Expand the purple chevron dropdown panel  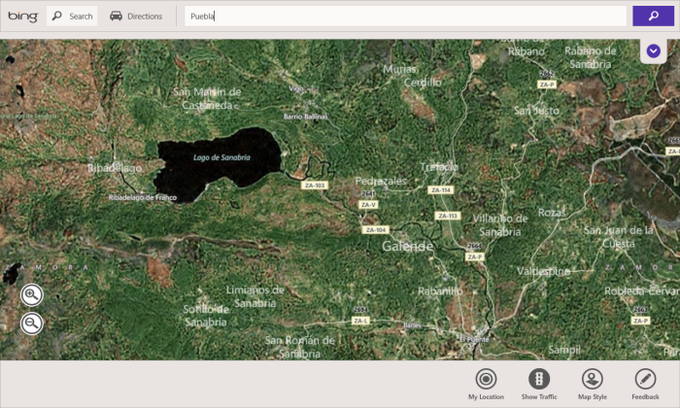654,51
